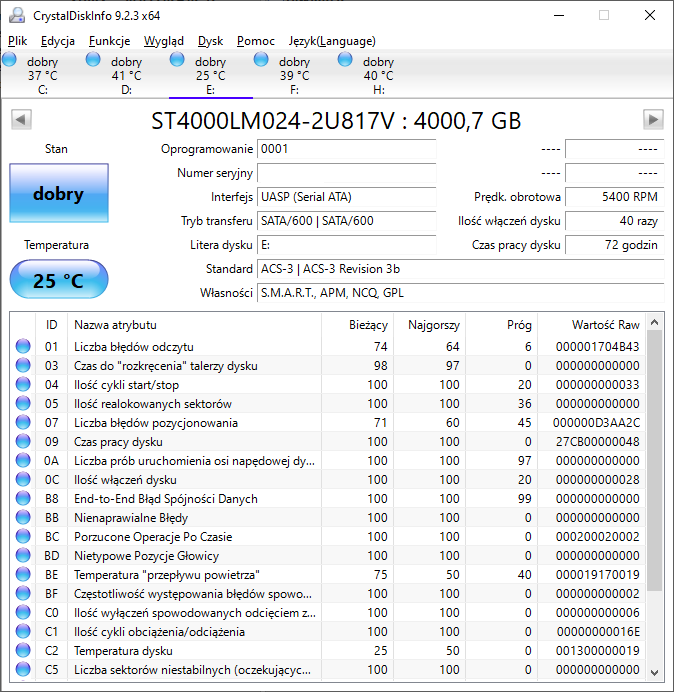Select raw value 000200020002
674x692 pixels.
click(x=597, y=537)
